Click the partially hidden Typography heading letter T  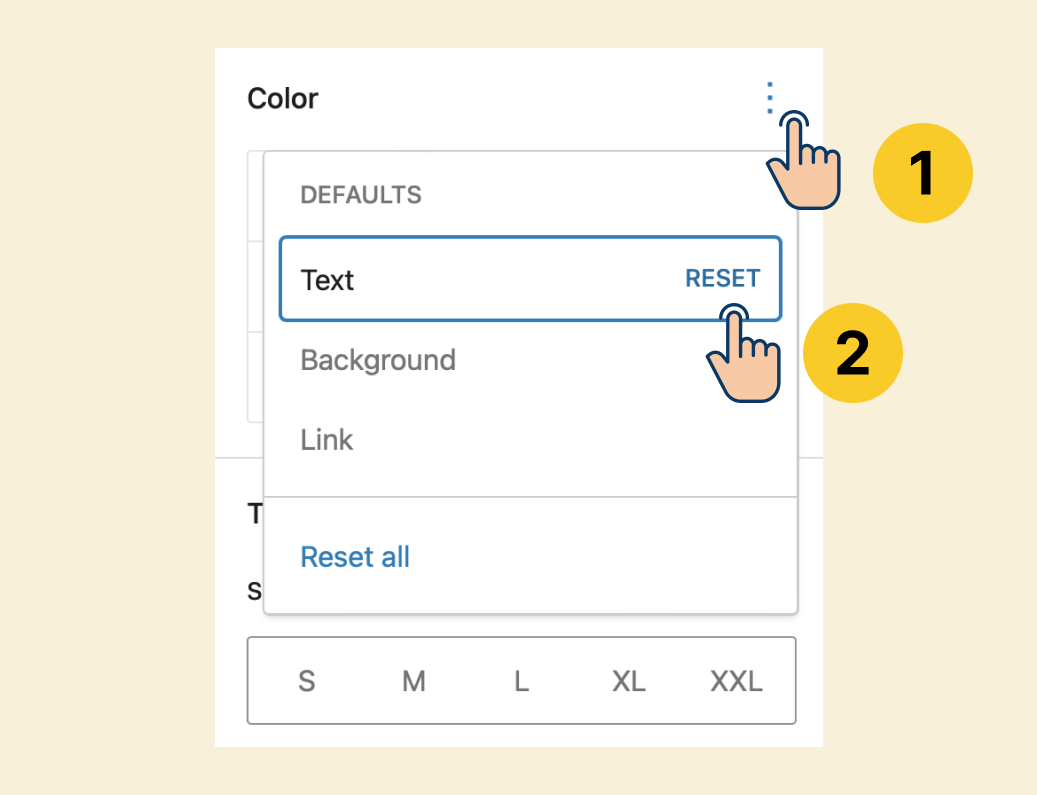255,514
